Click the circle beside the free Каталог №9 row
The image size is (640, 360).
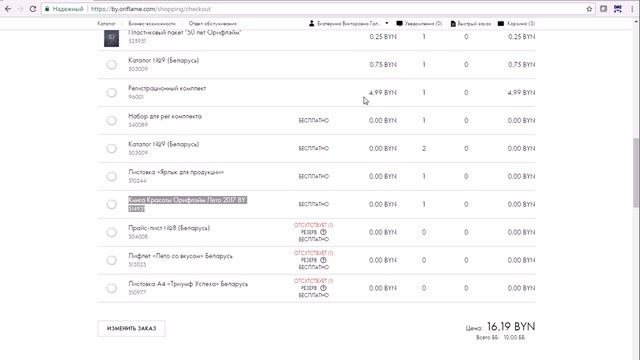point(111,149)
